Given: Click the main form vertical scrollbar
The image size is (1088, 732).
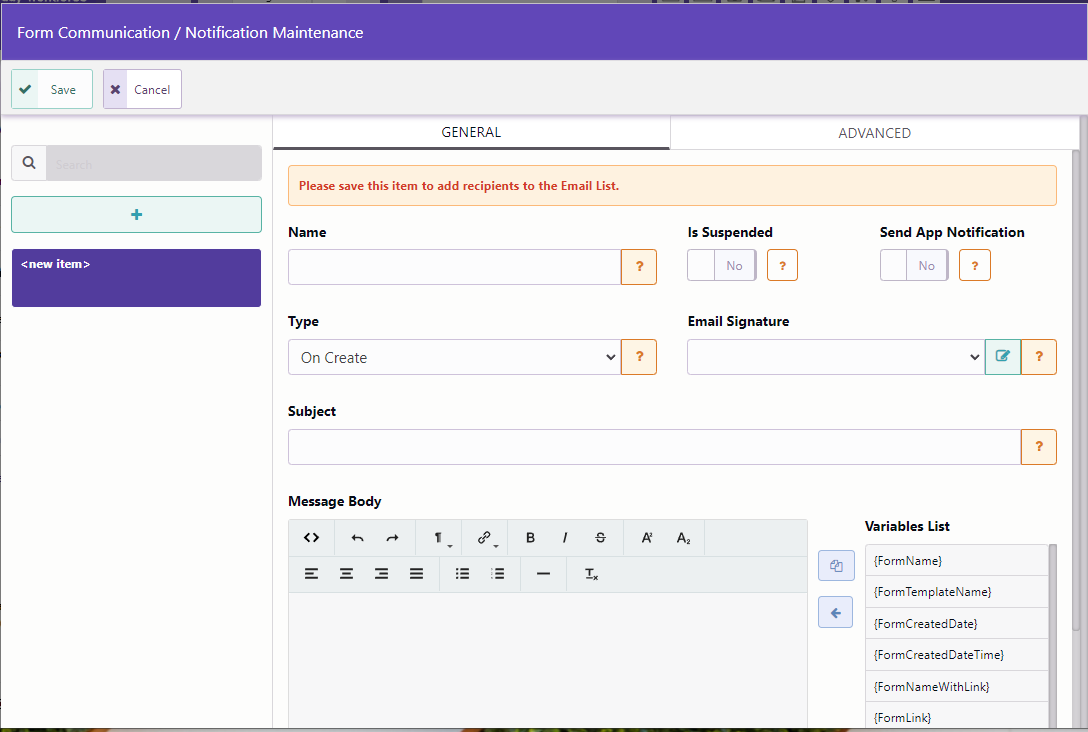Looking at the screenshot, I should [1076, 389].
